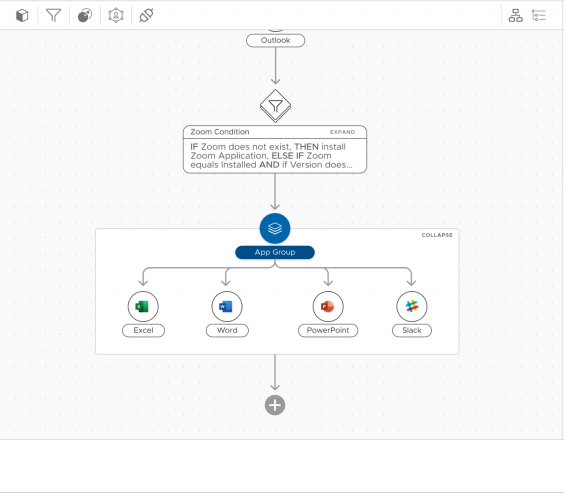Switch to list outline view

click(539, 15)
